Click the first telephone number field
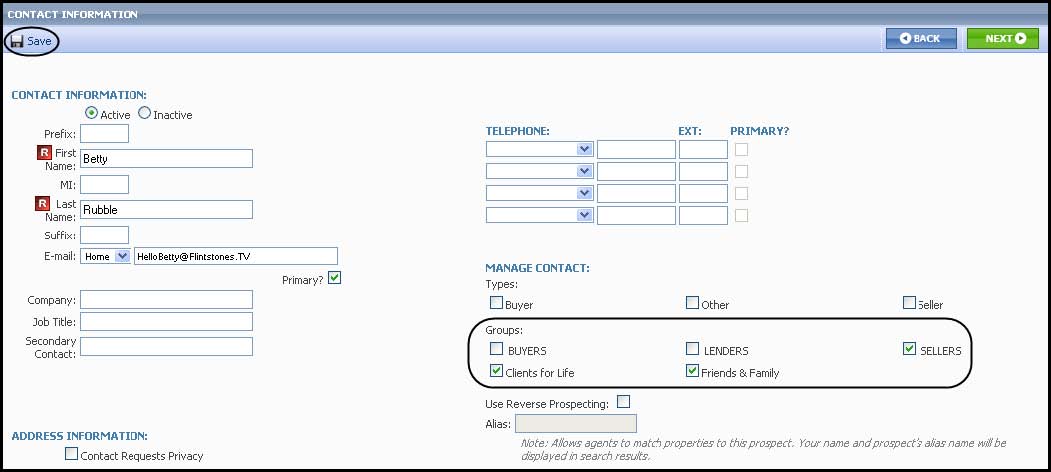This screenshot has width=1051, height=472. [637, 150]
